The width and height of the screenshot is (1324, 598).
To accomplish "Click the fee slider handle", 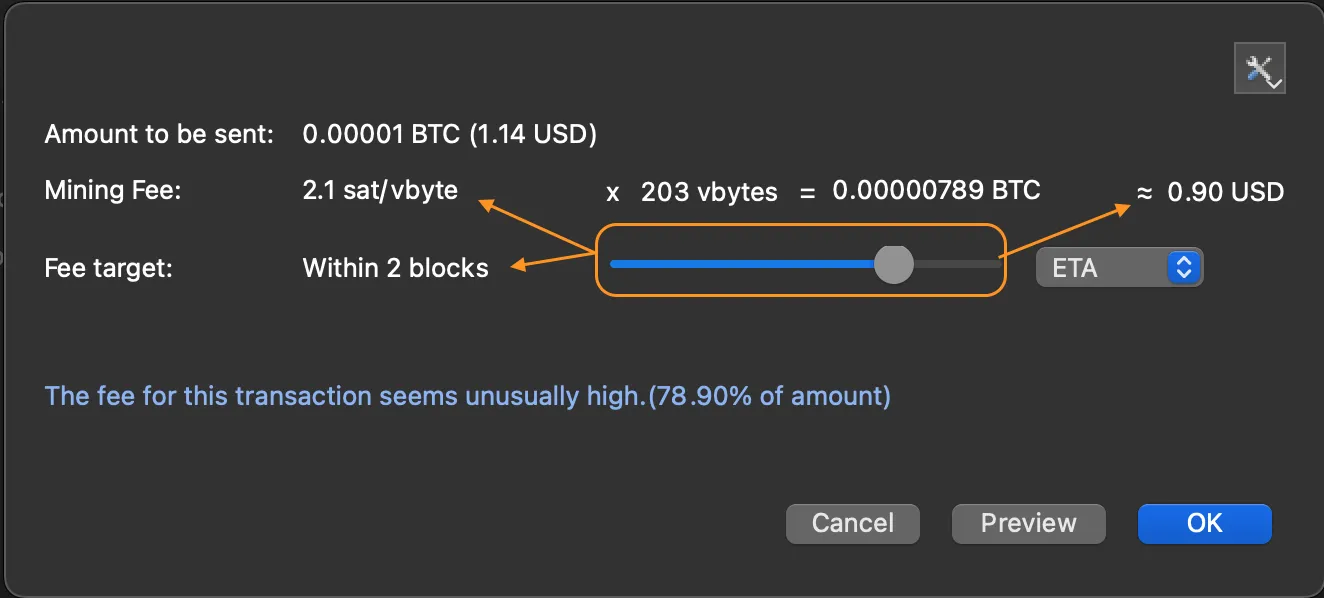I will (893, 265).
